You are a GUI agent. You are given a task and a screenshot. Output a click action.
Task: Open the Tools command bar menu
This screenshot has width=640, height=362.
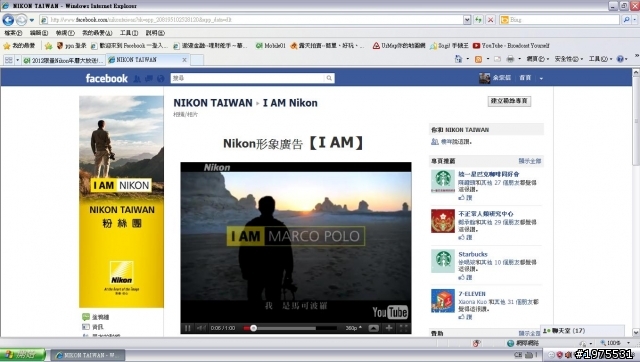600,59
